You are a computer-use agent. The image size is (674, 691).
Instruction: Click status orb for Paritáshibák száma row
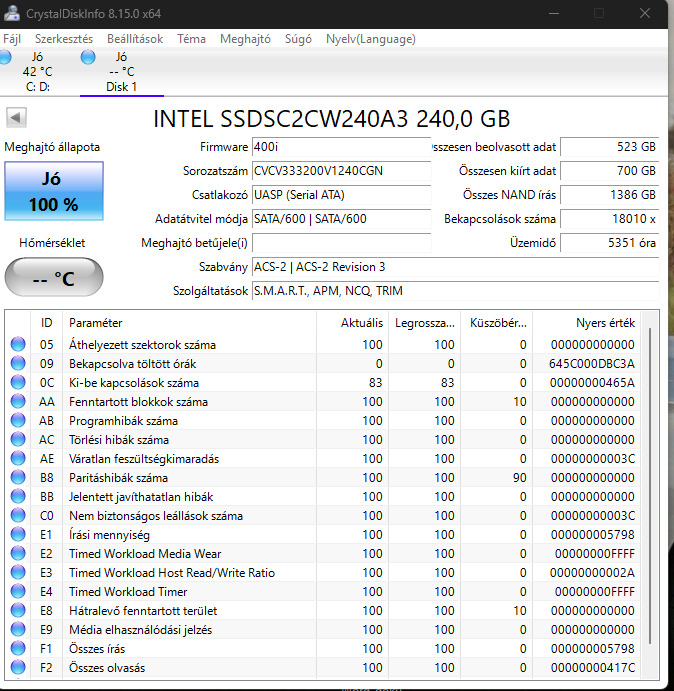coord(18,478)
